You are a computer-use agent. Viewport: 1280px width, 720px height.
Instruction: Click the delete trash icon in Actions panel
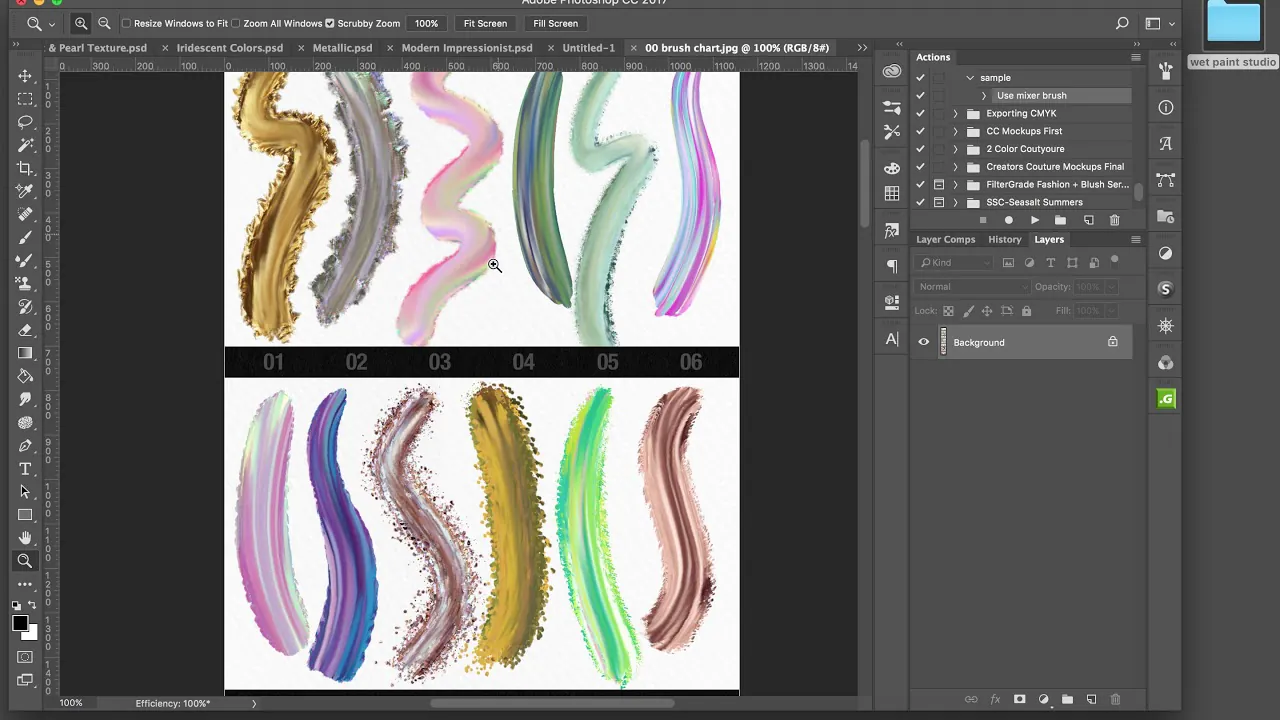(1114, 220)
